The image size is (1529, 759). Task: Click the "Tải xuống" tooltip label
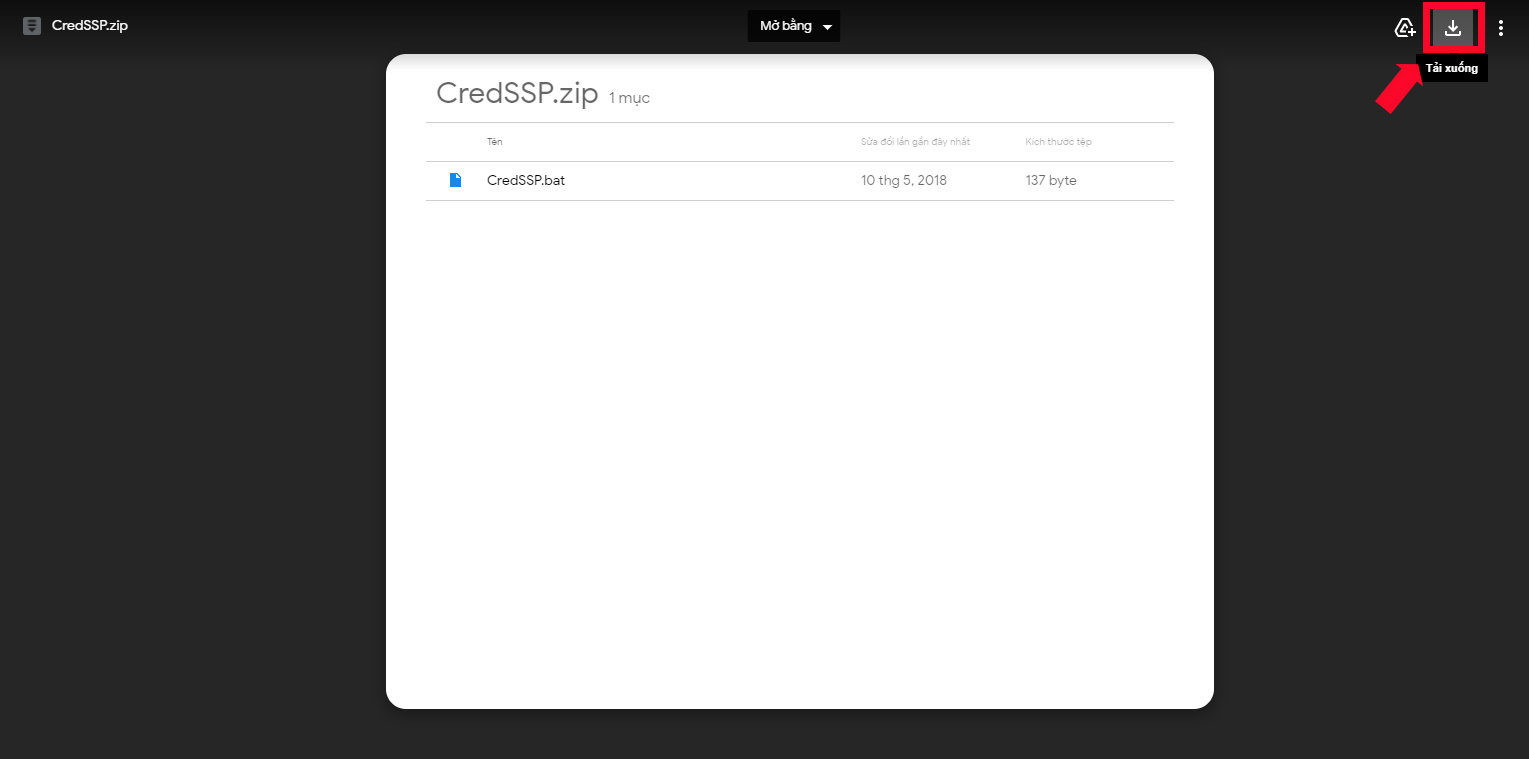pyautogui.click(x=1451, y=68)
